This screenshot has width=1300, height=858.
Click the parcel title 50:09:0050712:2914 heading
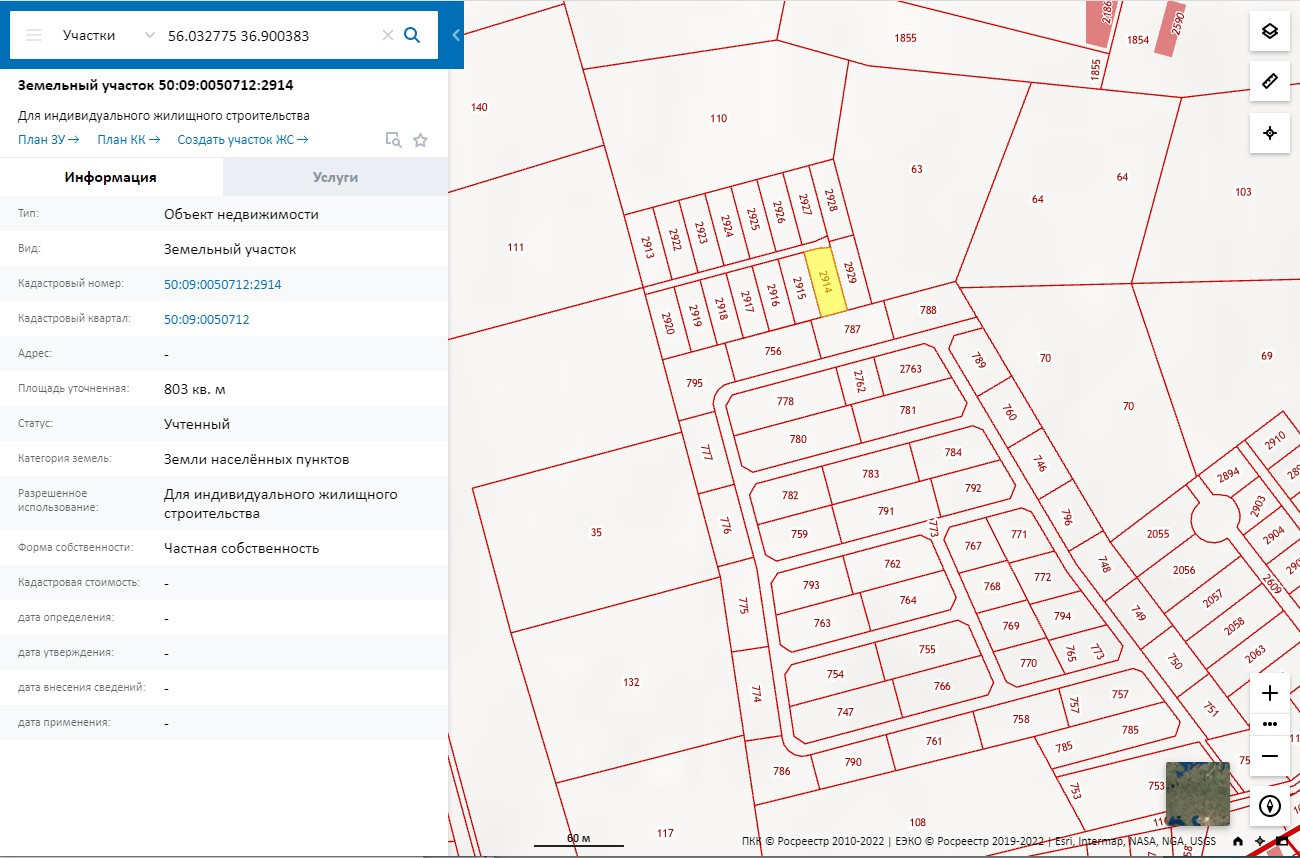[155, 86]
